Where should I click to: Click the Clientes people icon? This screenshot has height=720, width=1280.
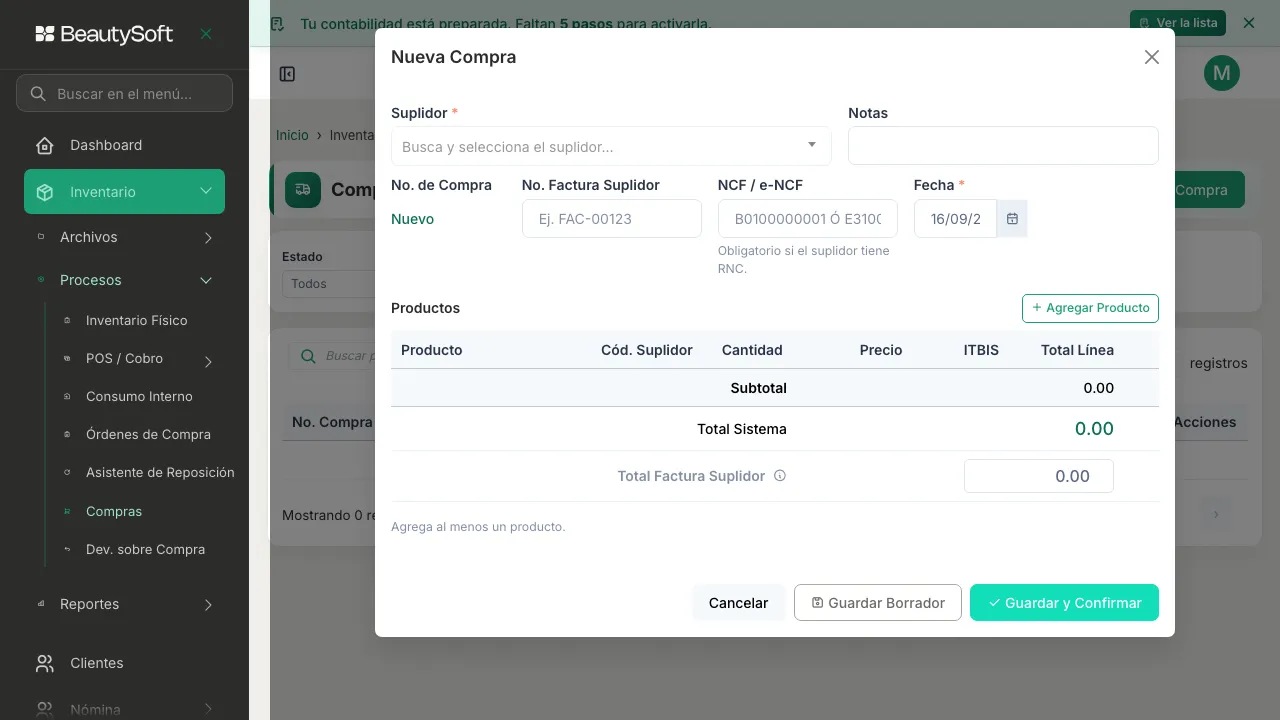pos(45,663)
